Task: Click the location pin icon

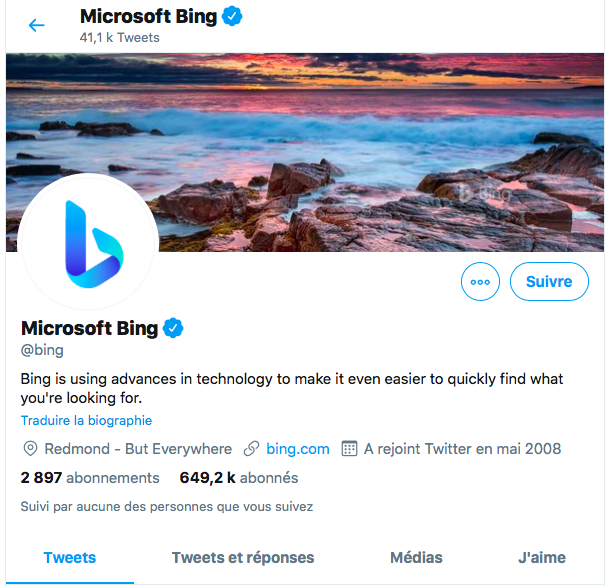Action: [30, 449]
